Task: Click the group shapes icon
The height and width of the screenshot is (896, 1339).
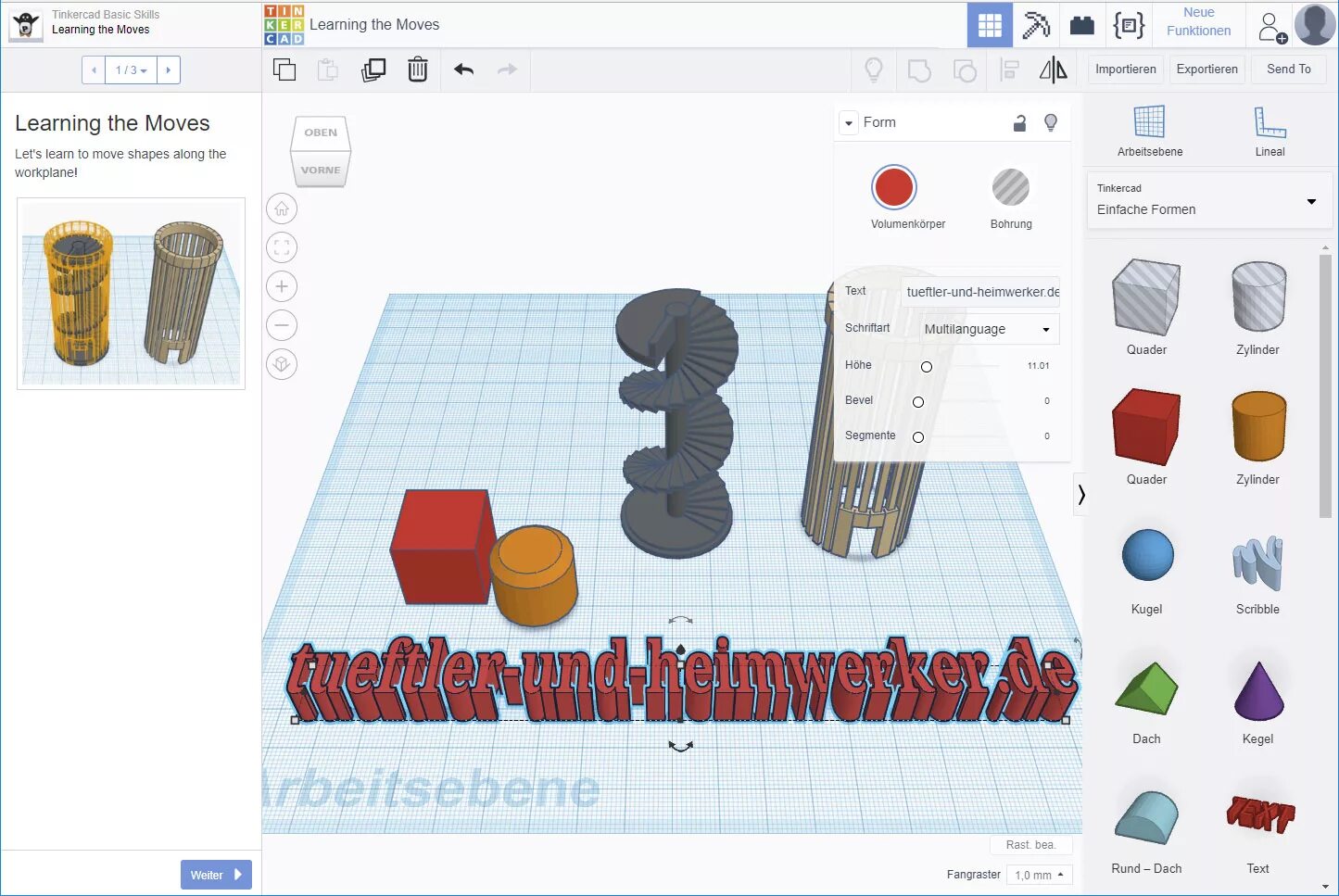Action: (919, 69)
